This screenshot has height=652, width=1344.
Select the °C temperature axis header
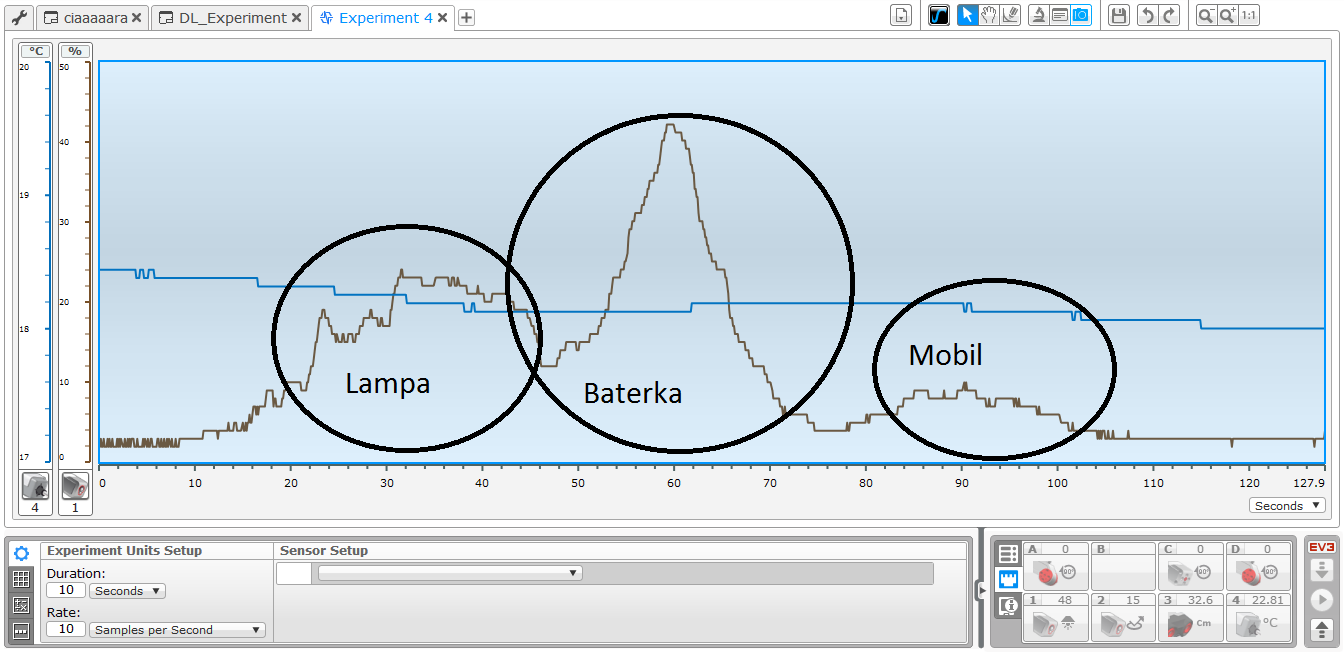point(36,51)
